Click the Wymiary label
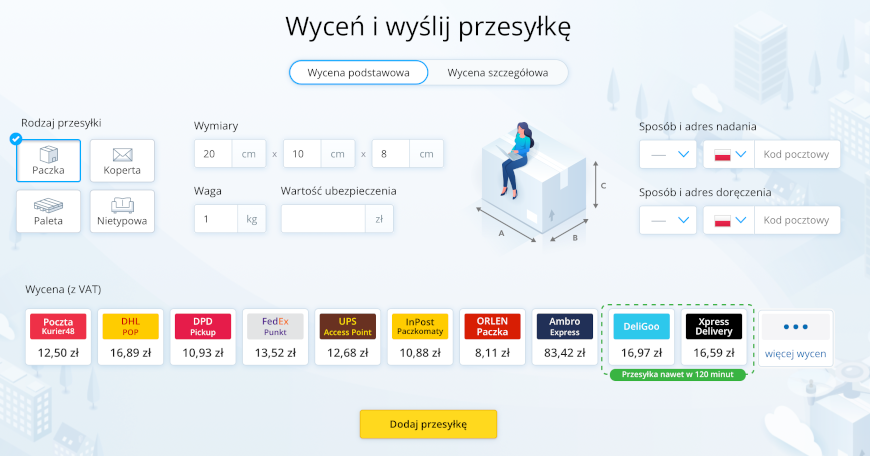870x456 pixels. point(216,126)
